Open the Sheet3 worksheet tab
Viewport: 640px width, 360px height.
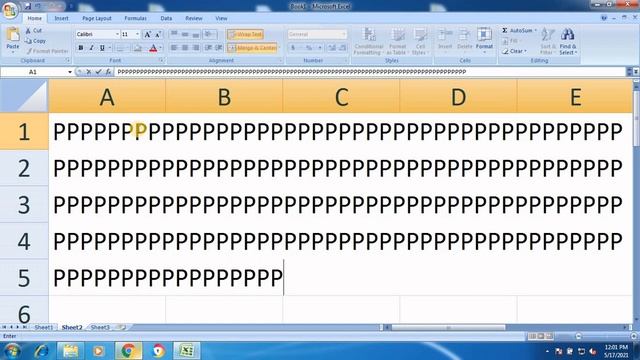[x=100, y=327]
